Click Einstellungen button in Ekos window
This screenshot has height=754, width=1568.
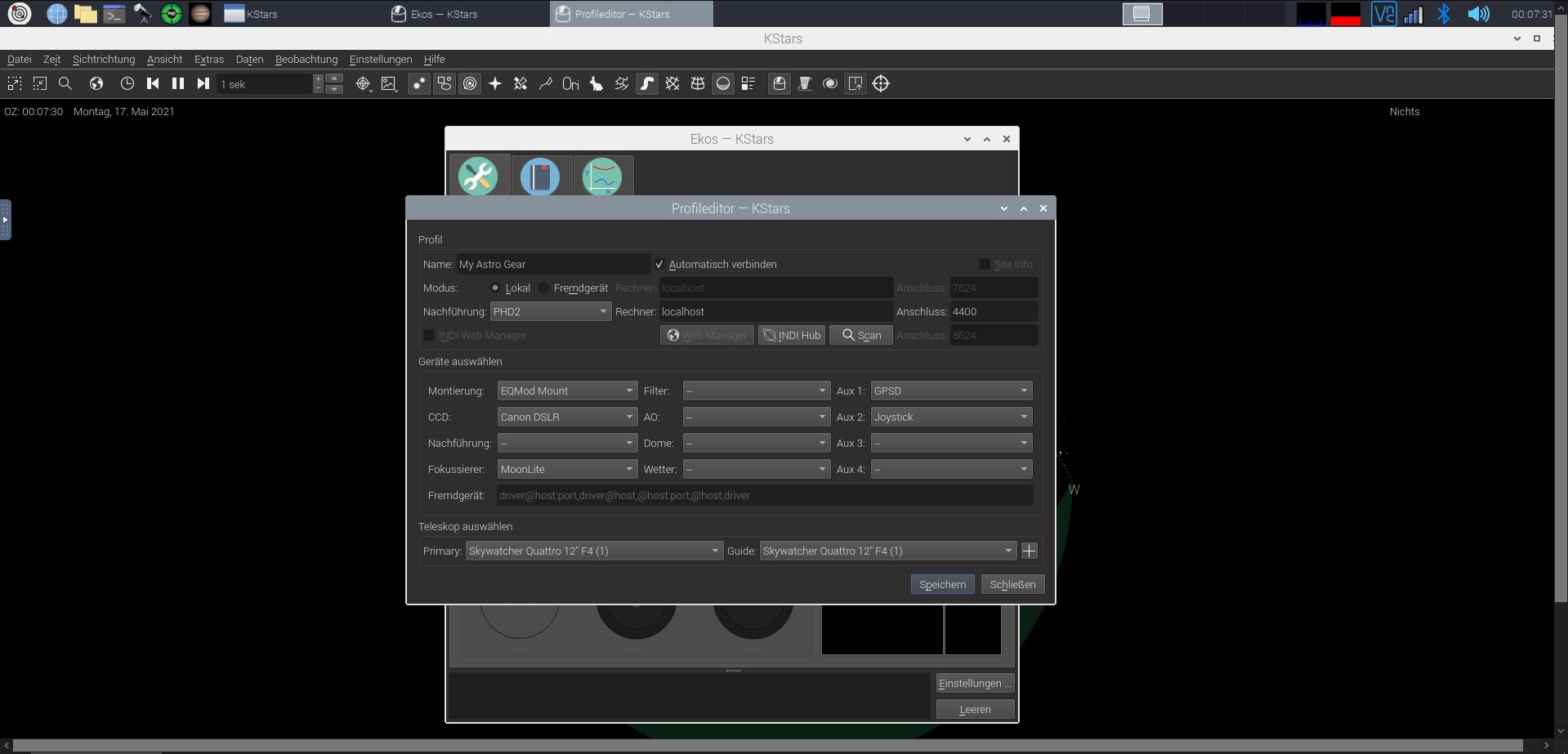pyautogui.click(x=975, y=683)
